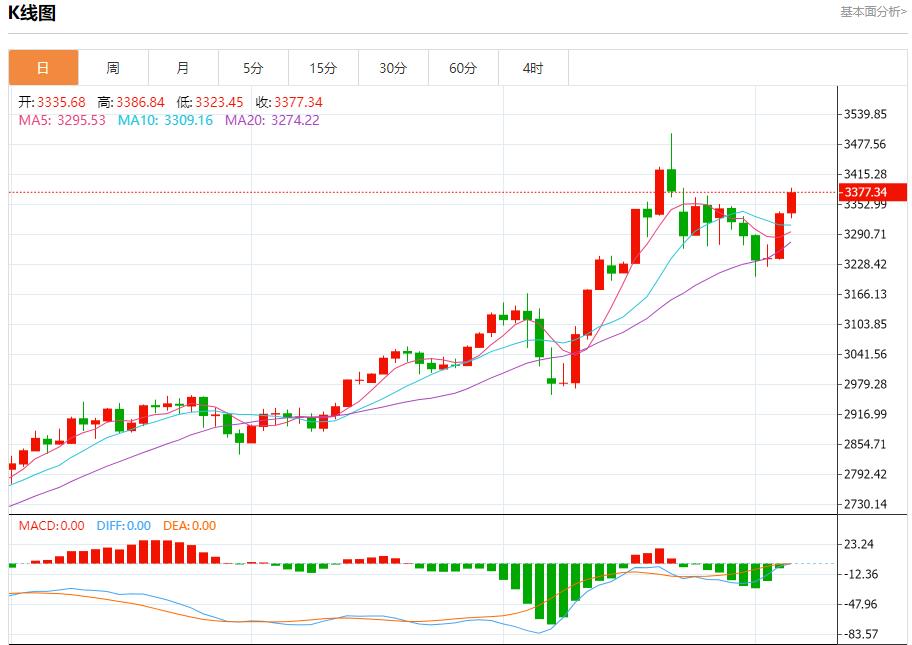Click the MA10: 3309.16 indicator label

point(165,120)
